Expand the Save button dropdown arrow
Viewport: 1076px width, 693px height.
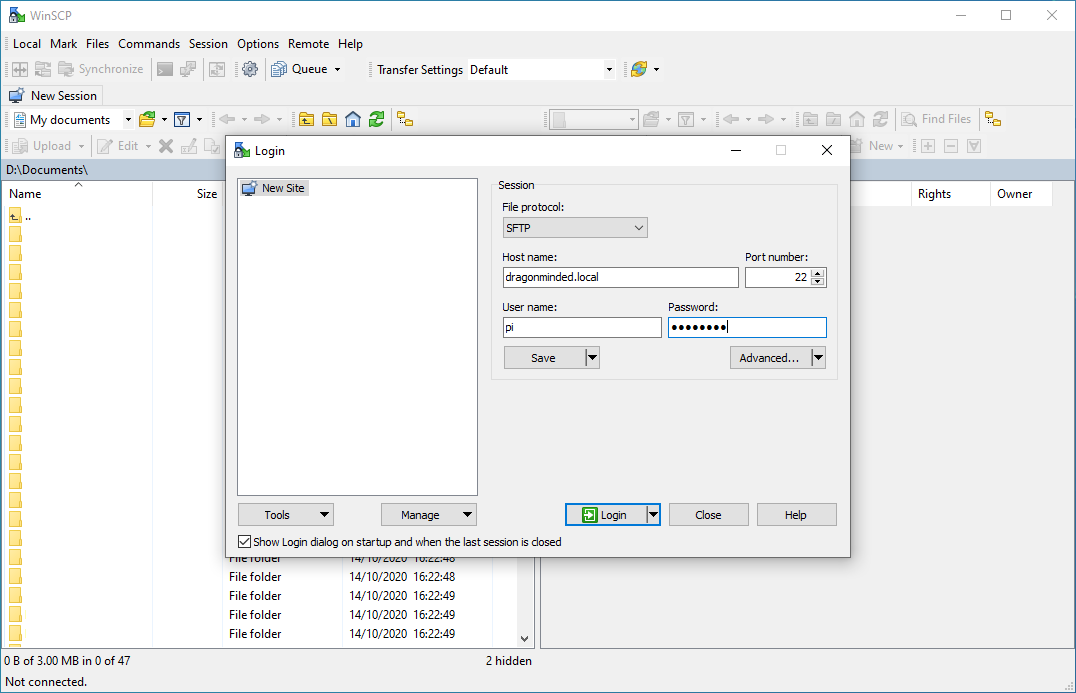tap(592, 357)
